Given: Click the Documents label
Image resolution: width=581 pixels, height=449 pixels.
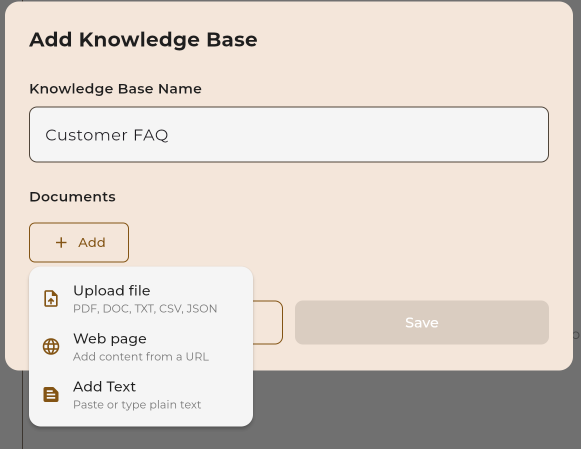Looking at the screenshot, I should pyautogui.click(x=72, y=197).
